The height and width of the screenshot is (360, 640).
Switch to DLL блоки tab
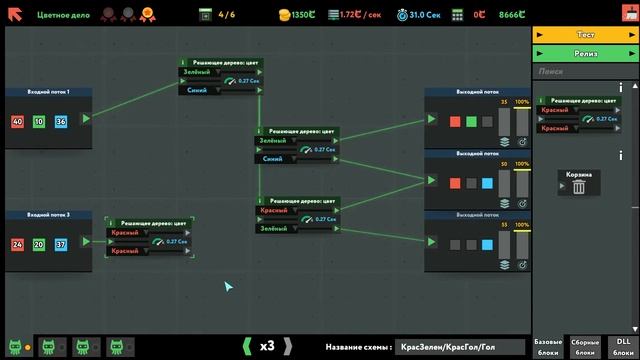(x=623, y=347)
